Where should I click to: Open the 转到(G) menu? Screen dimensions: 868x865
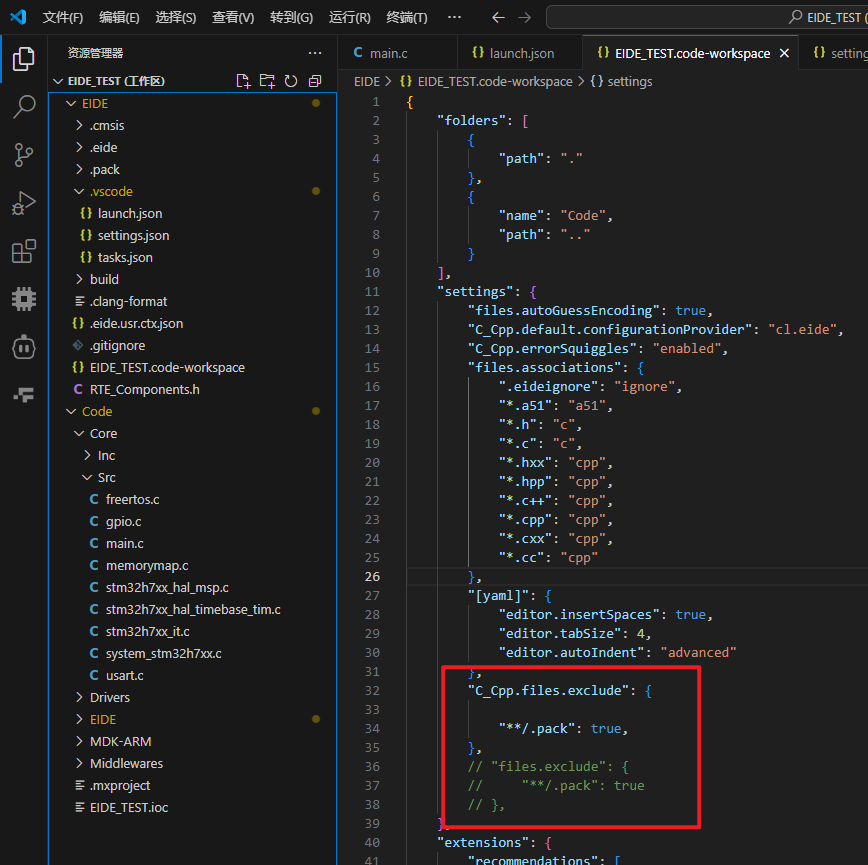pyautogui.click(x=291, y=18)
